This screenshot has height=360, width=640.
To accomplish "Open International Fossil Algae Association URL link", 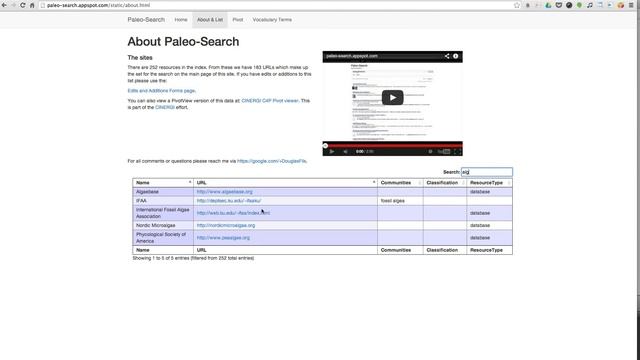I will point(233,213).
